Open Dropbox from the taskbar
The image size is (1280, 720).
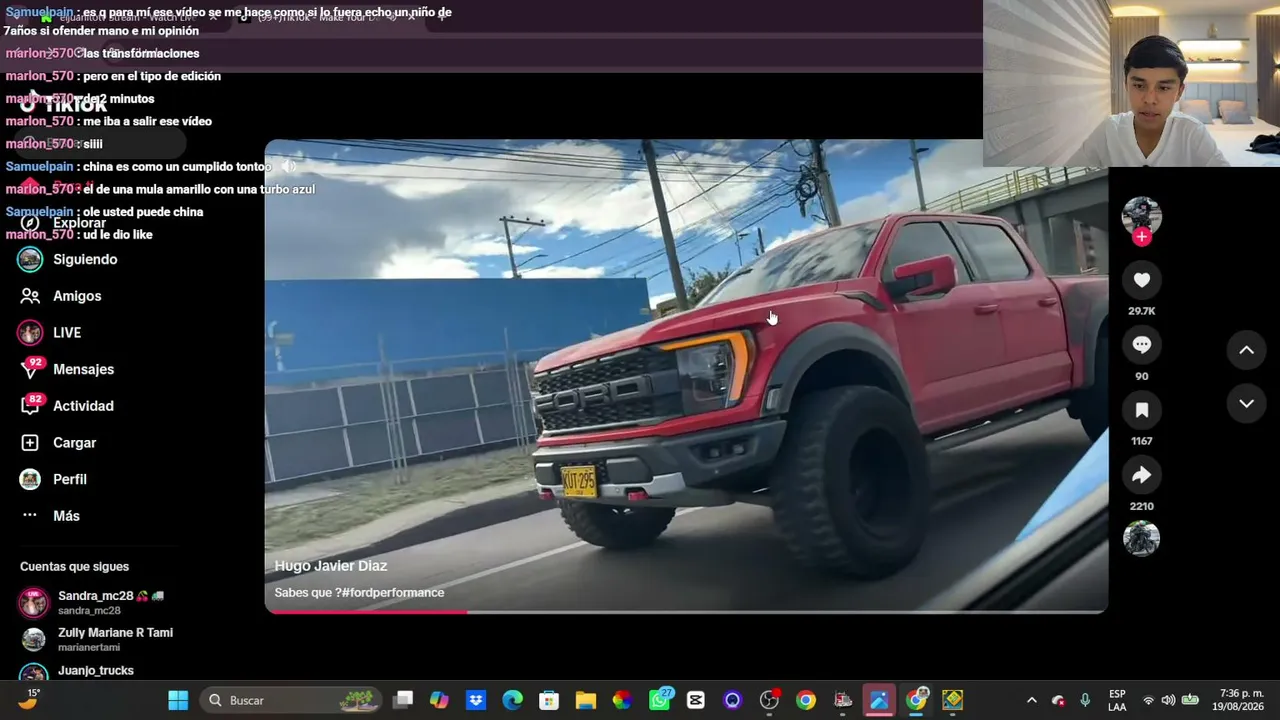coord(476,700)
